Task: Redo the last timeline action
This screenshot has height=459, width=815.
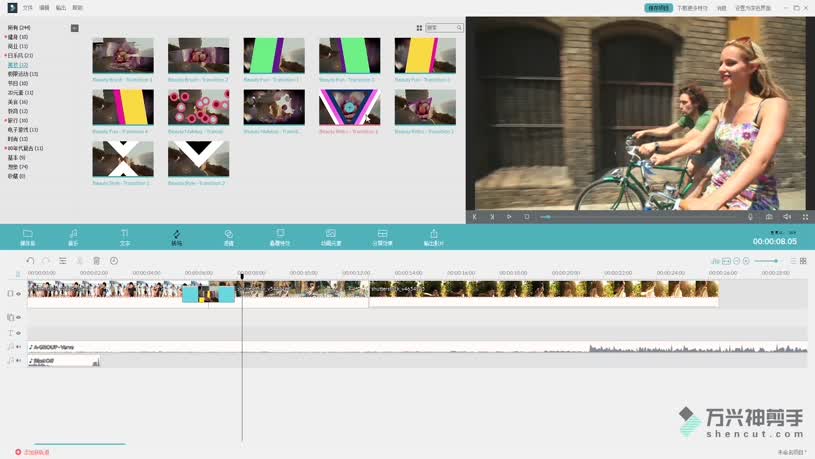Action: point(46,260)
